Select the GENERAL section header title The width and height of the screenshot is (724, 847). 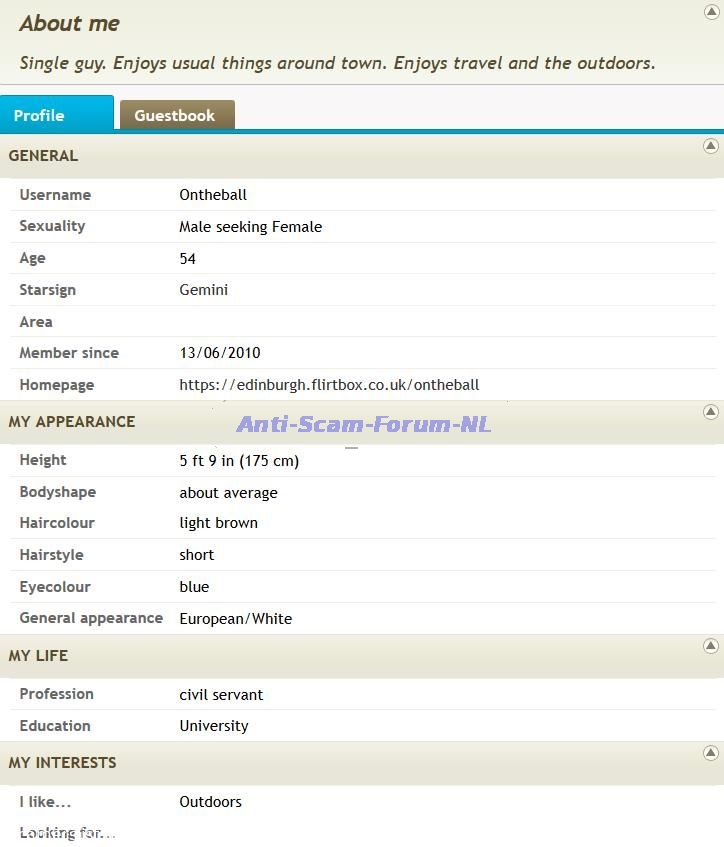click(43, 156)
